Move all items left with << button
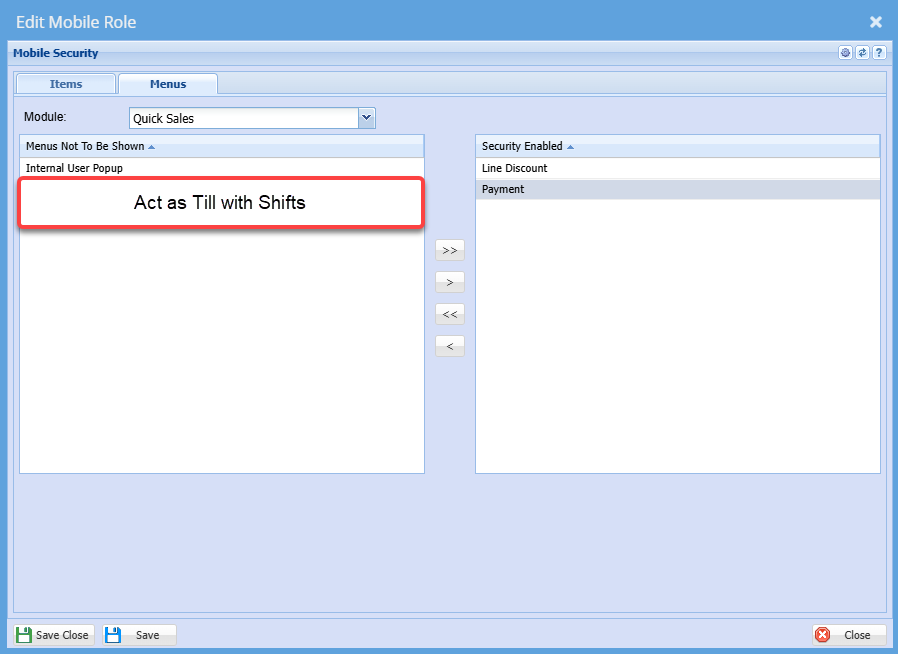898x654 pixels. click(450, 314)
